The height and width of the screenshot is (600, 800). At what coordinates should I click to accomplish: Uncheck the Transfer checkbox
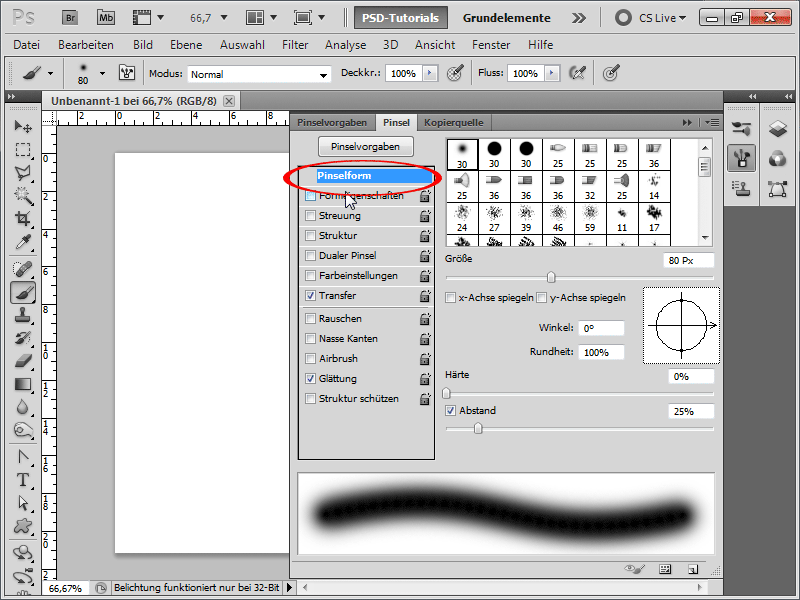click(x=310, y=295)
